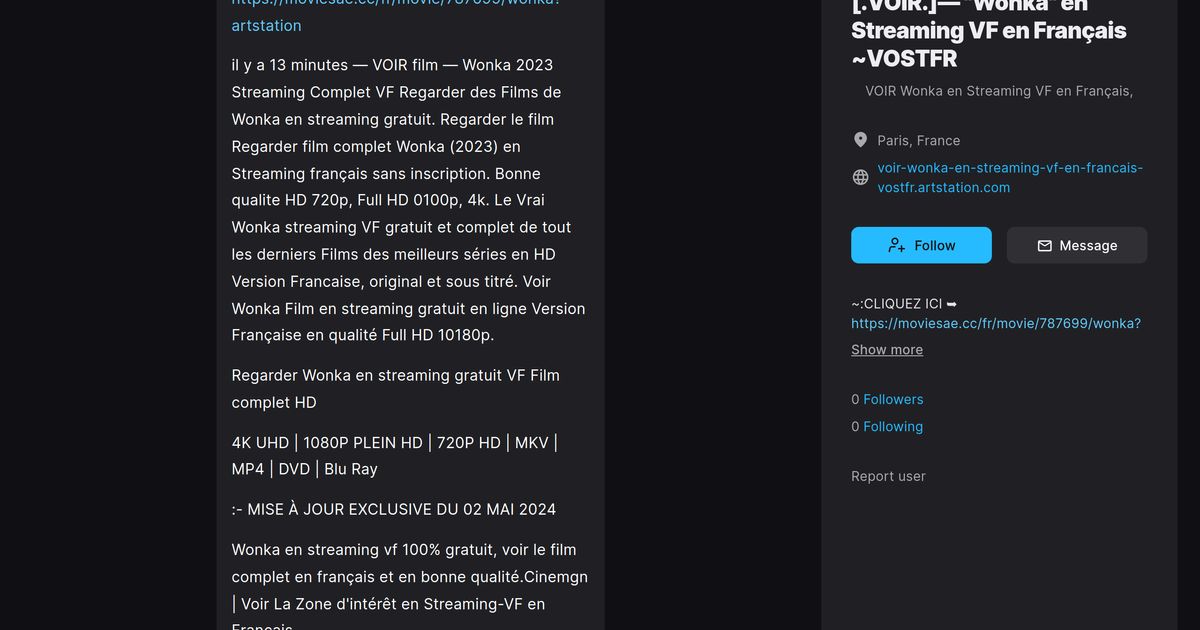Viewport: 1200px width, 630px height.
Task: Click the tagline under the profile name
Action: (x=998, y=91)
